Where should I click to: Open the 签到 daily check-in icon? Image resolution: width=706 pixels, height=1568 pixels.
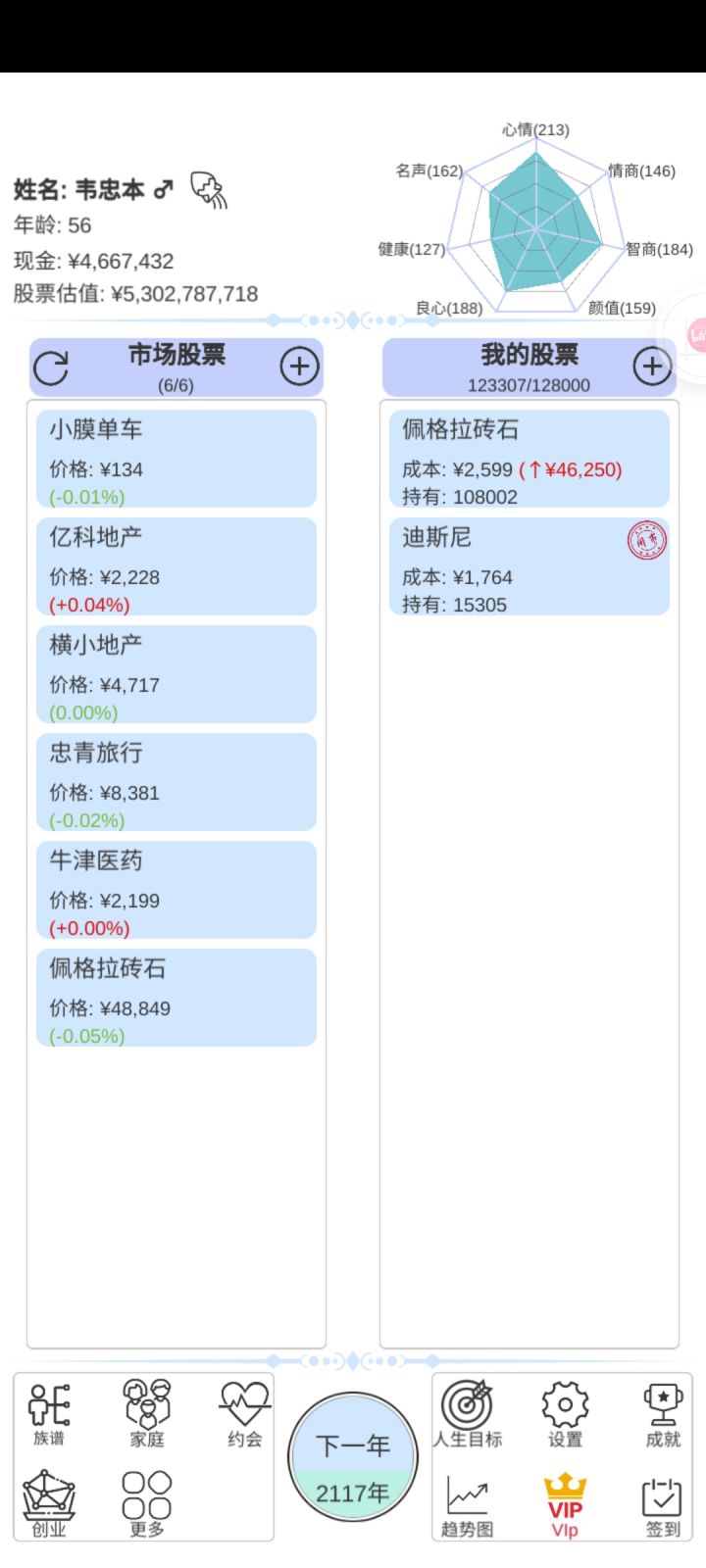point(663,1504)
